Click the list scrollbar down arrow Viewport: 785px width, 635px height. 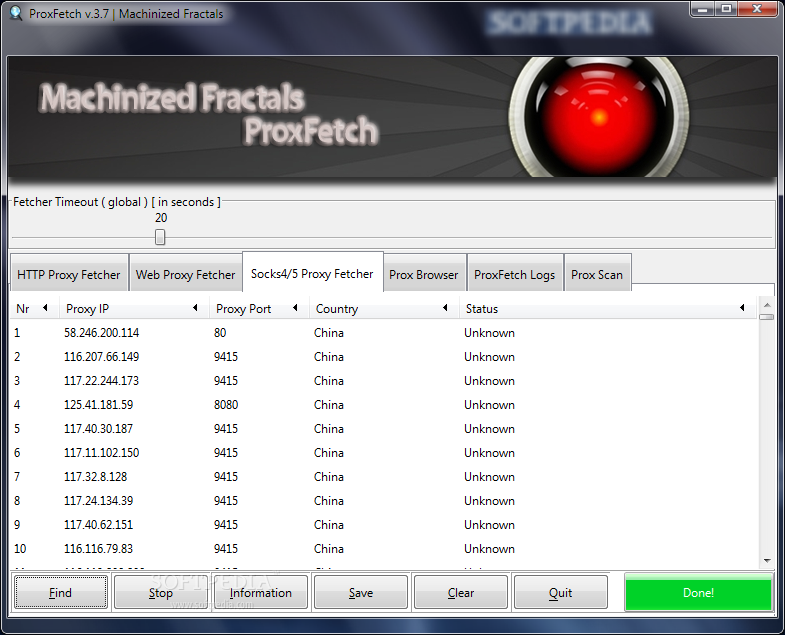(766, 561)
